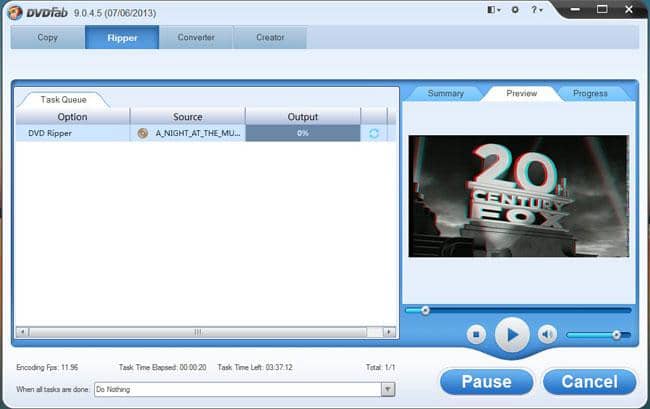Mute the preview audio speaker icon
Viewport: 650px width, 409px height.
click(547, 334)
